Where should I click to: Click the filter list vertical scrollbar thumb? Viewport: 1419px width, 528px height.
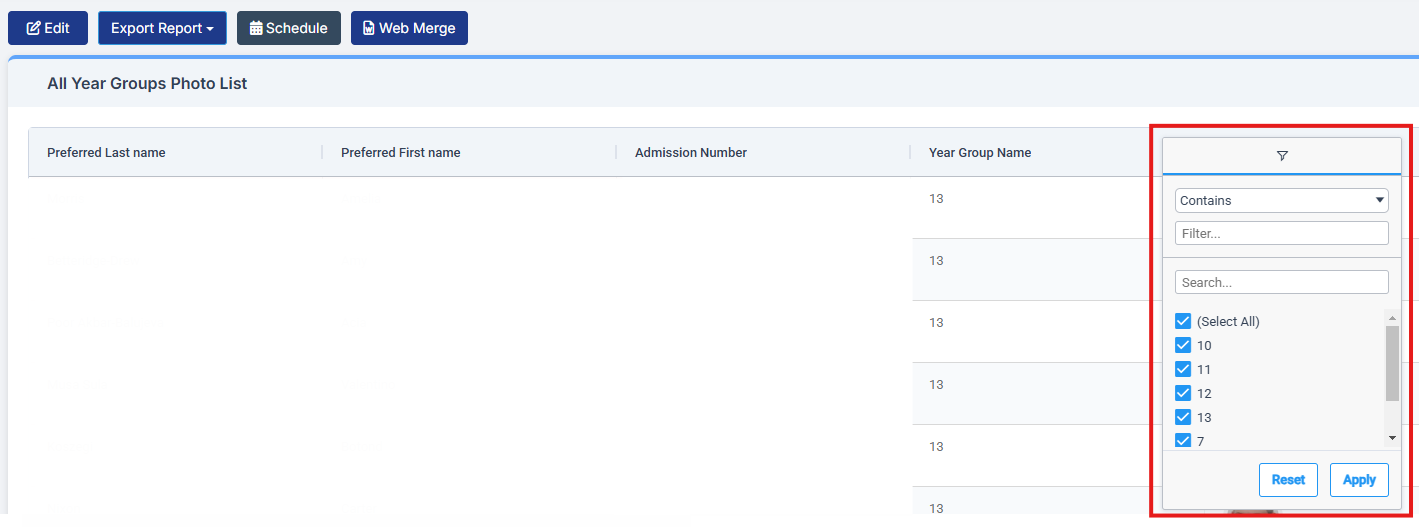(1392, 362)
